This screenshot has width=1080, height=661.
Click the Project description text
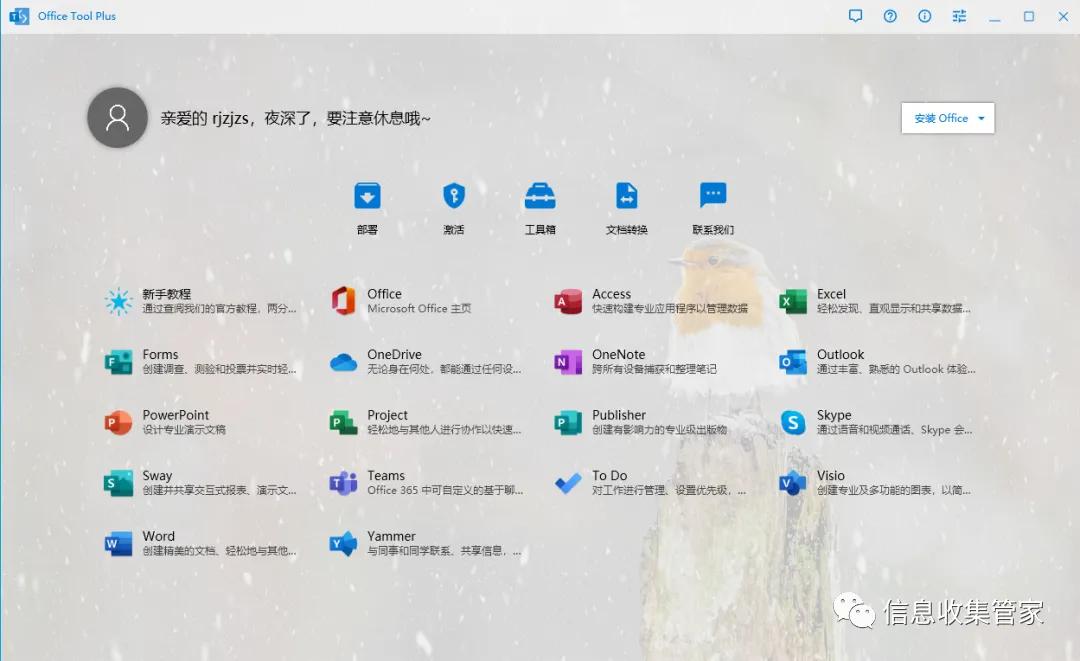[x=444, y=430]
